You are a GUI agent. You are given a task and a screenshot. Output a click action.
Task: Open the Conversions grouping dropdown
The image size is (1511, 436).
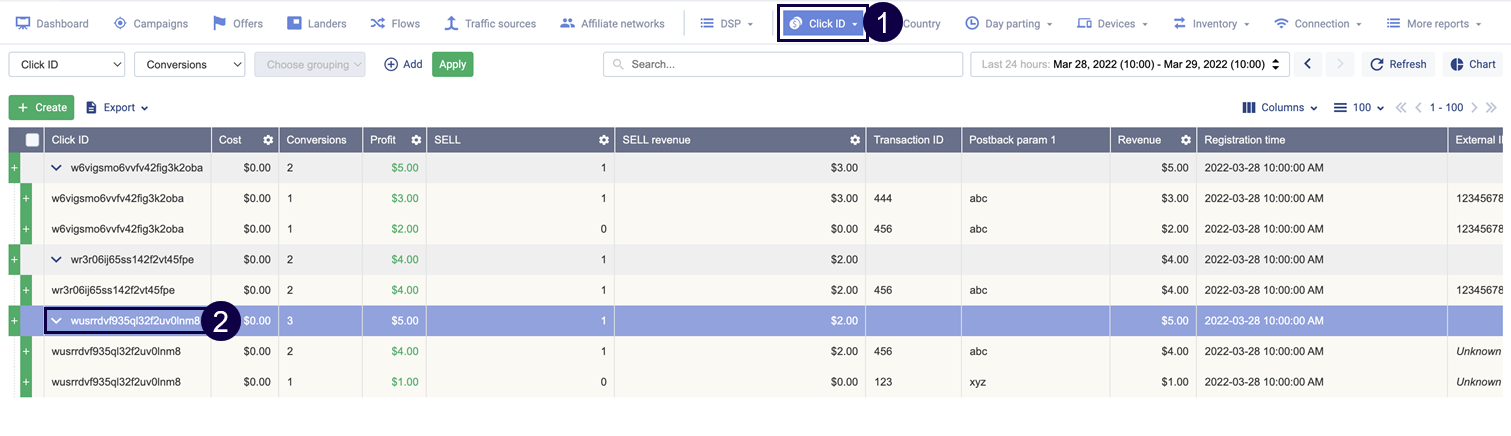pyautogui.click(x=189, y=64)
